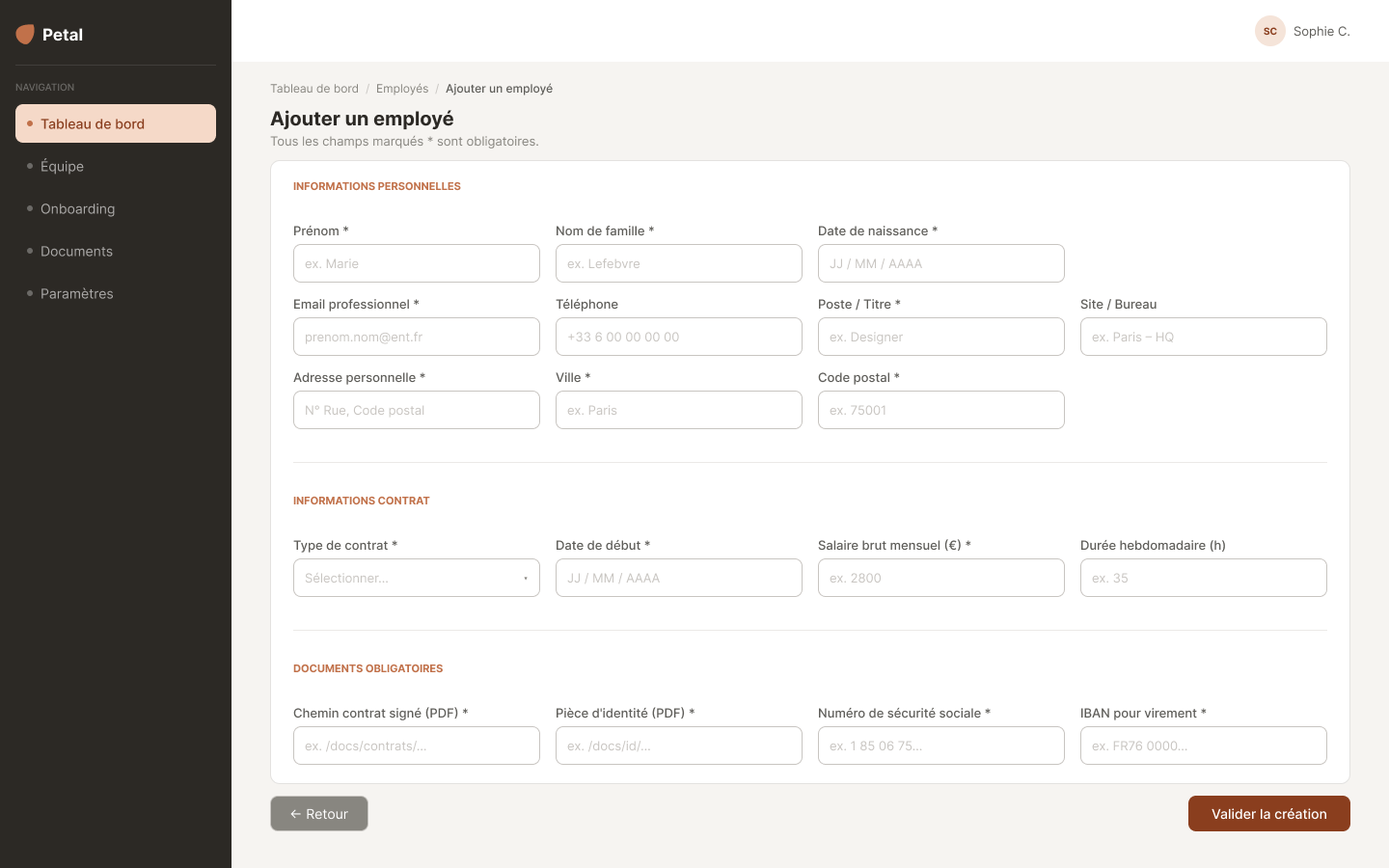
Task: Click the Pièce d'identité field
Action: 679,746
